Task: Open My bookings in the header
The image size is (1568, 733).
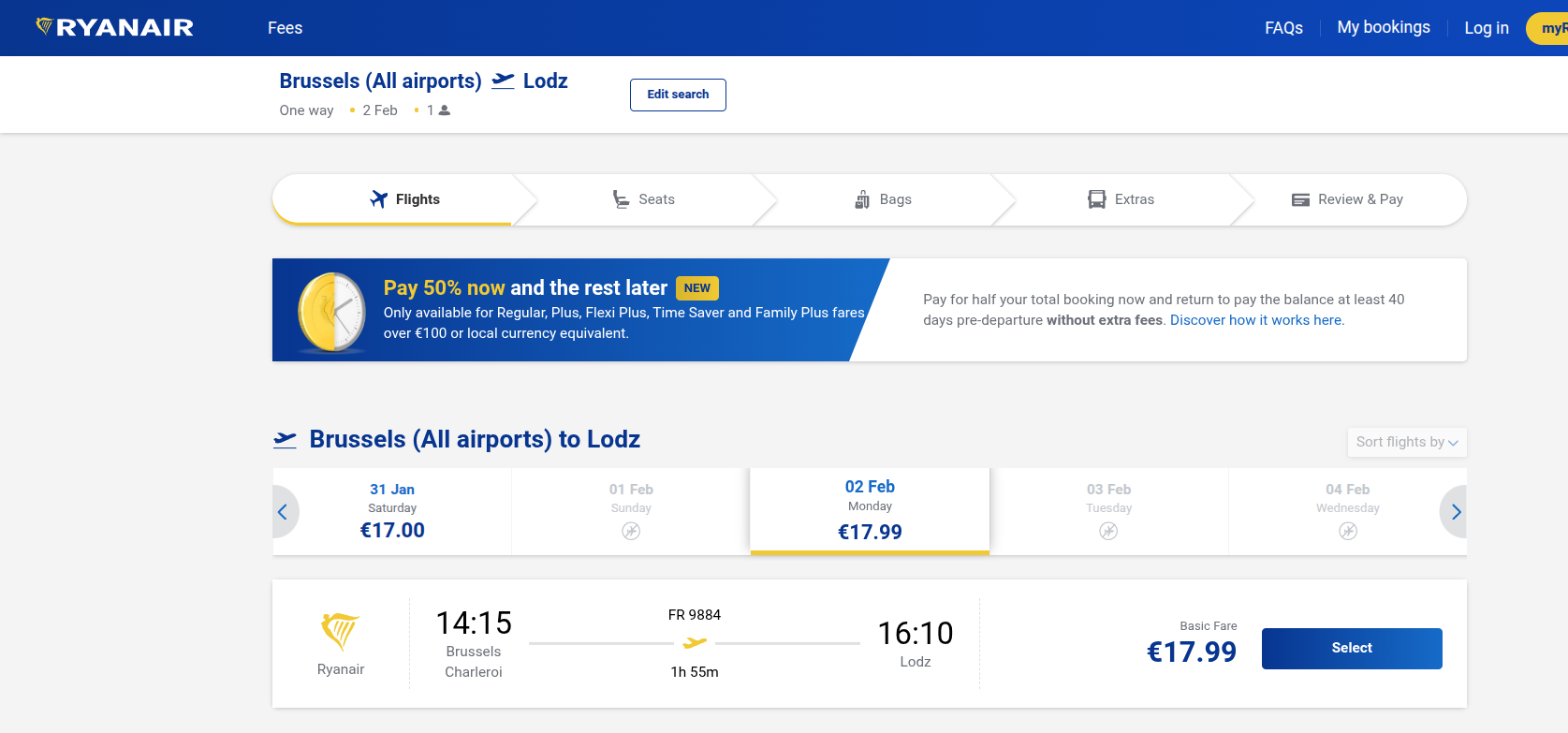Action: pos(1383,27)
